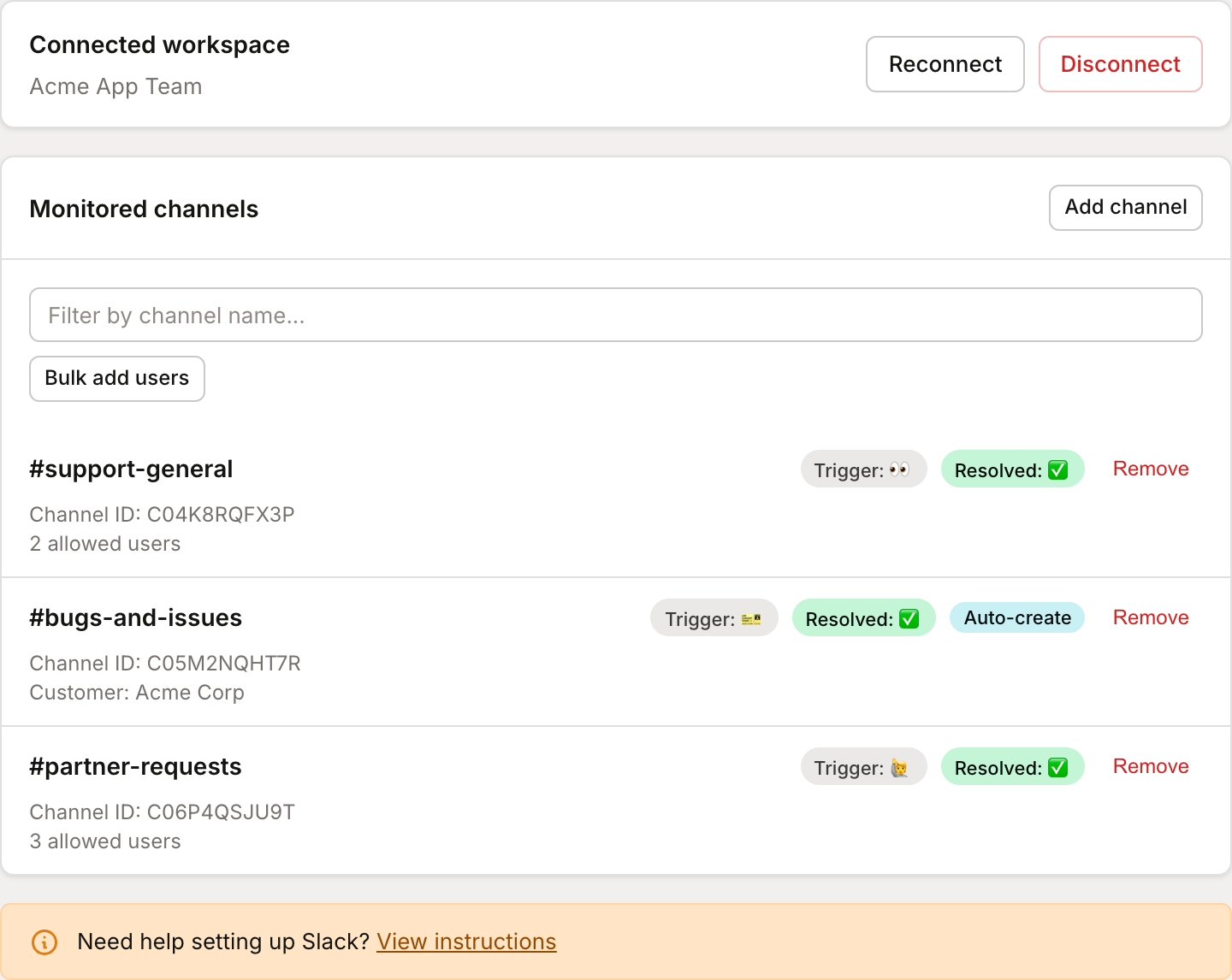Remove the #support-general channel
Image resolution: width=1232 pixels, height=980 pixels.
coord(1151,469)
